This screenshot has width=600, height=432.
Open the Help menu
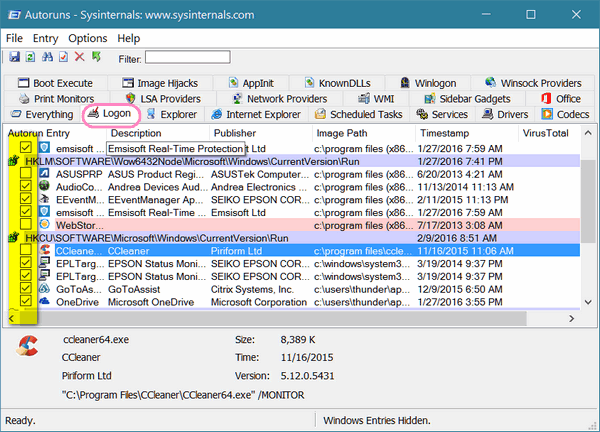[x=129, y=38]
